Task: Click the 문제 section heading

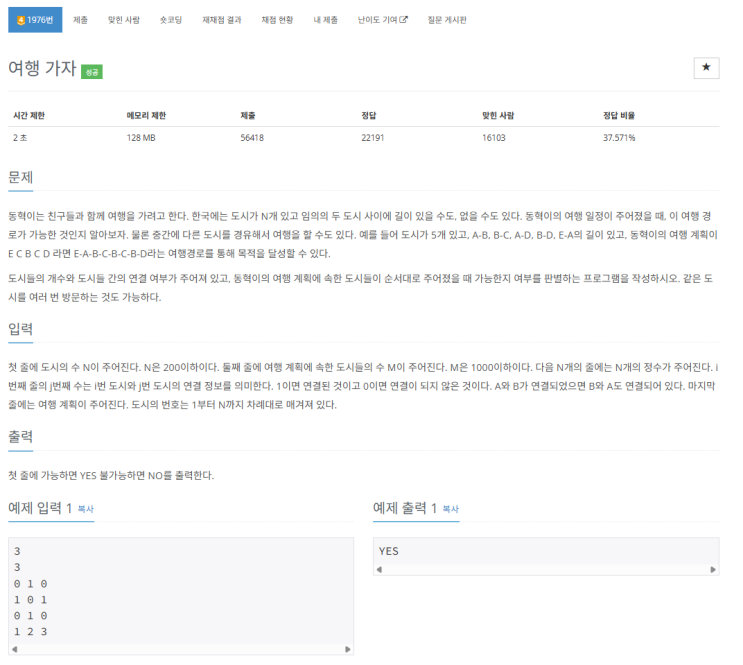Action: point(20,177)
